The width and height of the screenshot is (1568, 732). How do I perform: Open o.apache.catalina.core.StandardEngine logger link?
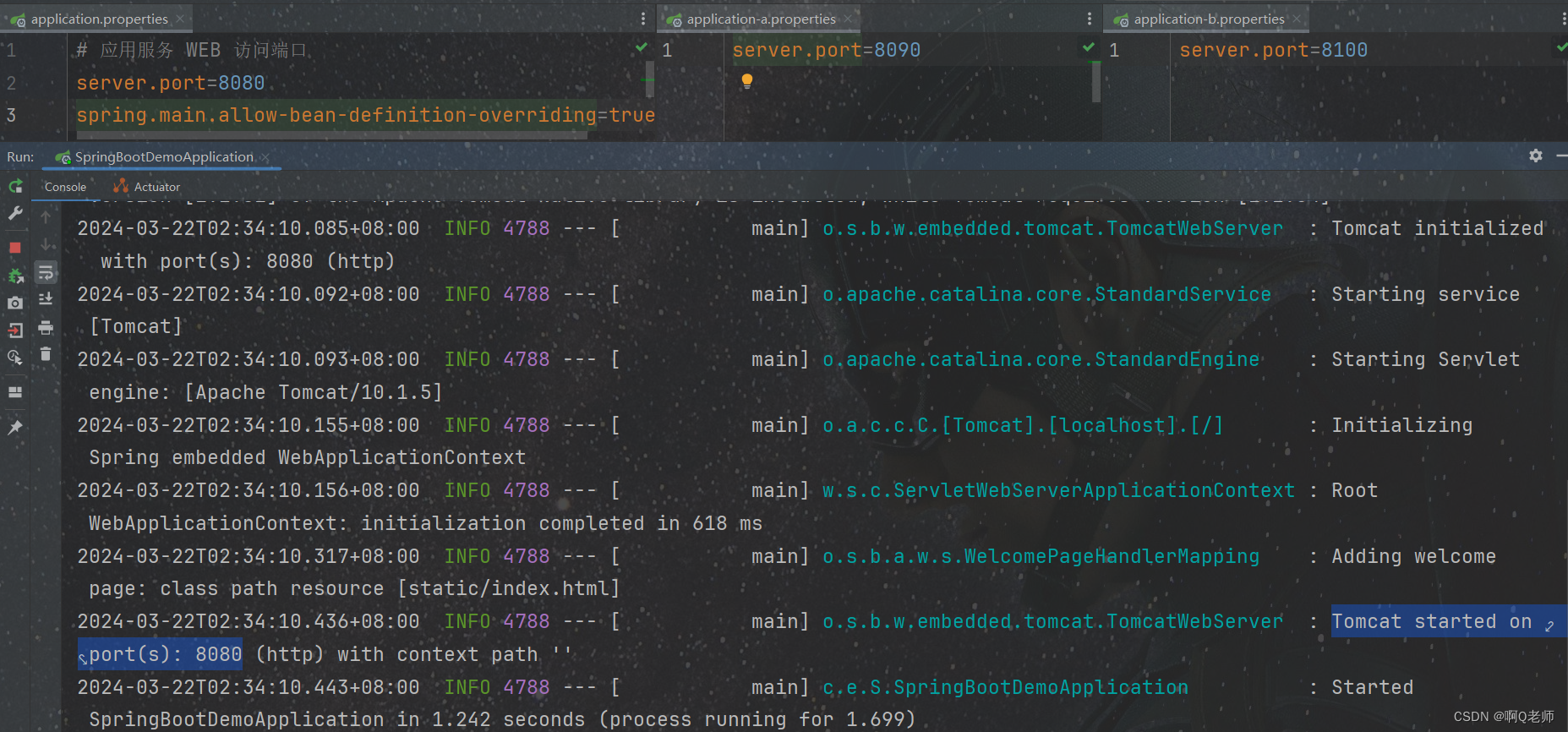point(1041,359)
